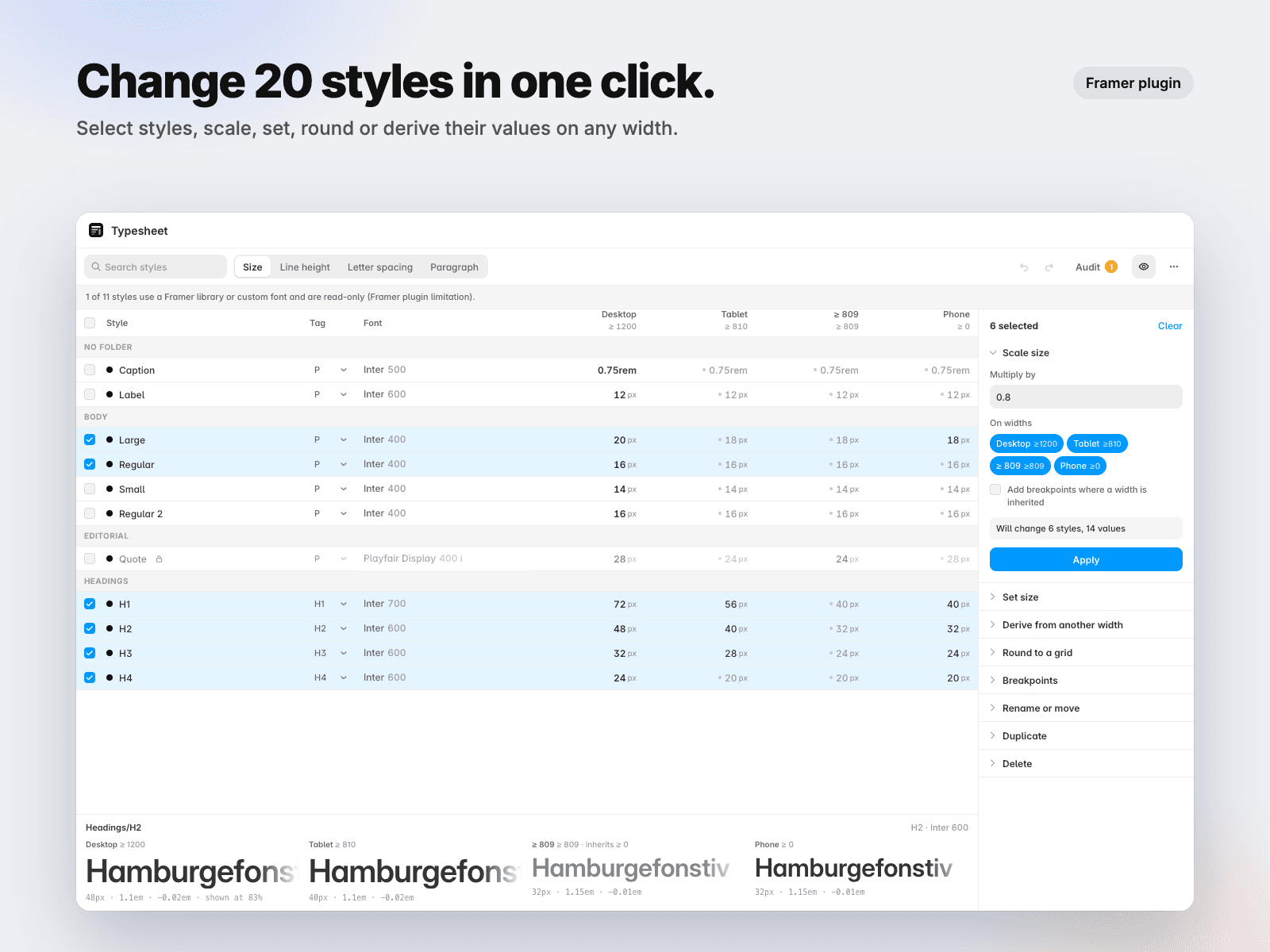Open the three-dot more options menu
This screenshot has height=952, width=1270.
1174,267
